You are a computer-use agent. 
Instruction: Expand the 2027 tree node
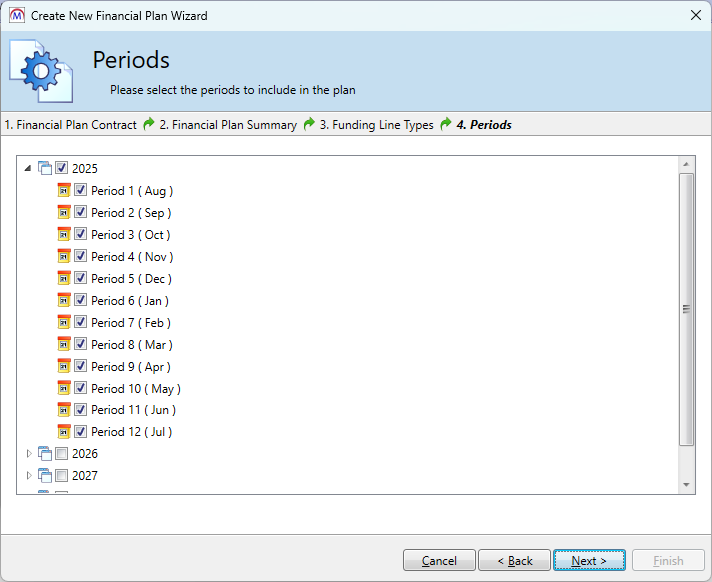click(x=28, y=476)
